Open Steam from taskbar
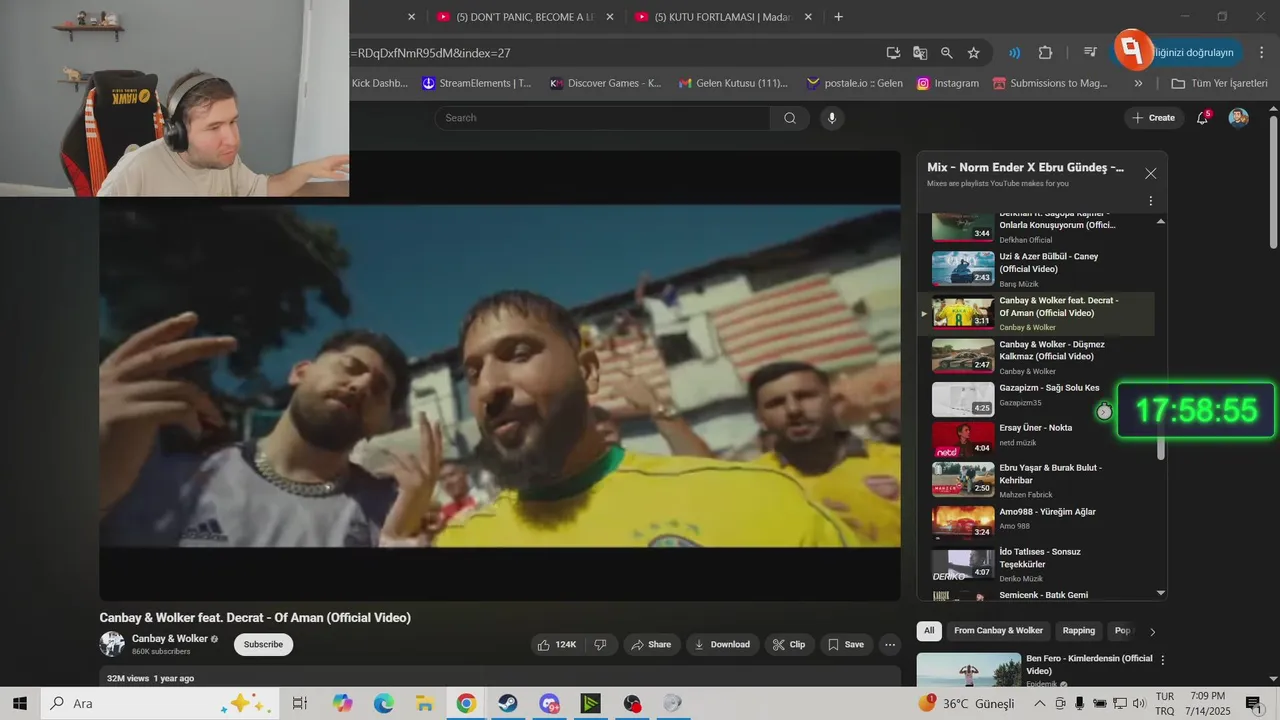 508,704
